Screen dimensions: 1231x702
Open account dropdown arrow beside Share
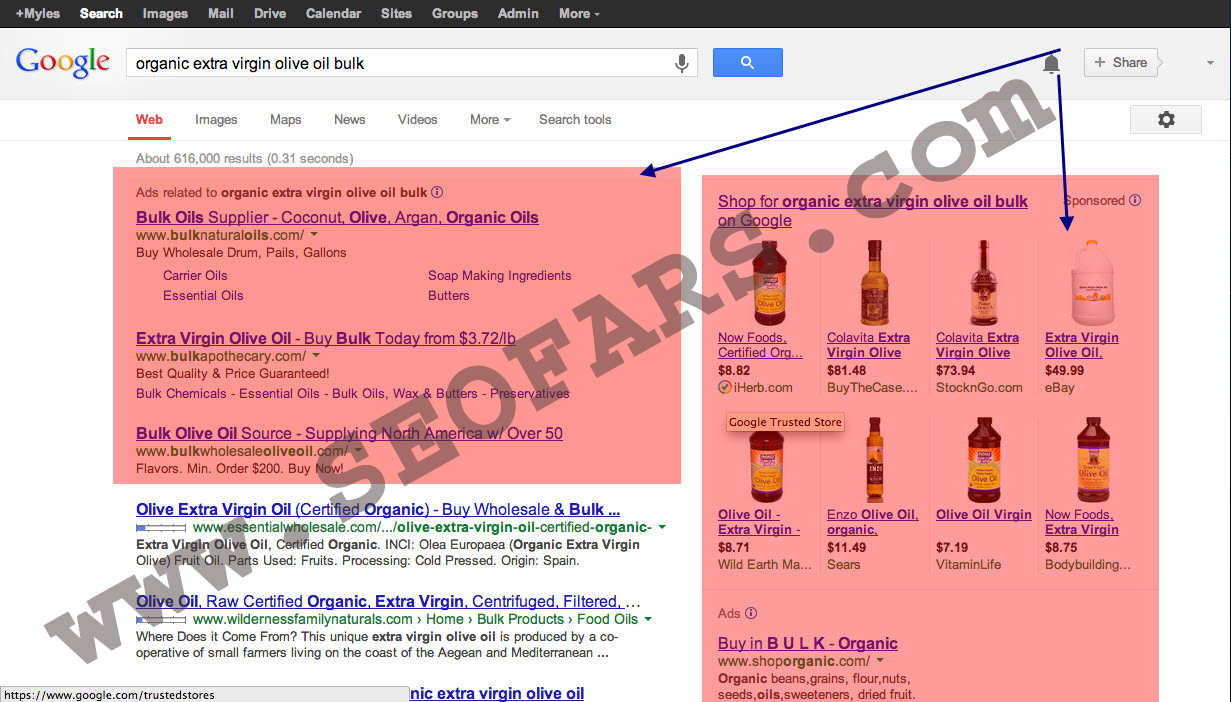(x=1210, y=63)
